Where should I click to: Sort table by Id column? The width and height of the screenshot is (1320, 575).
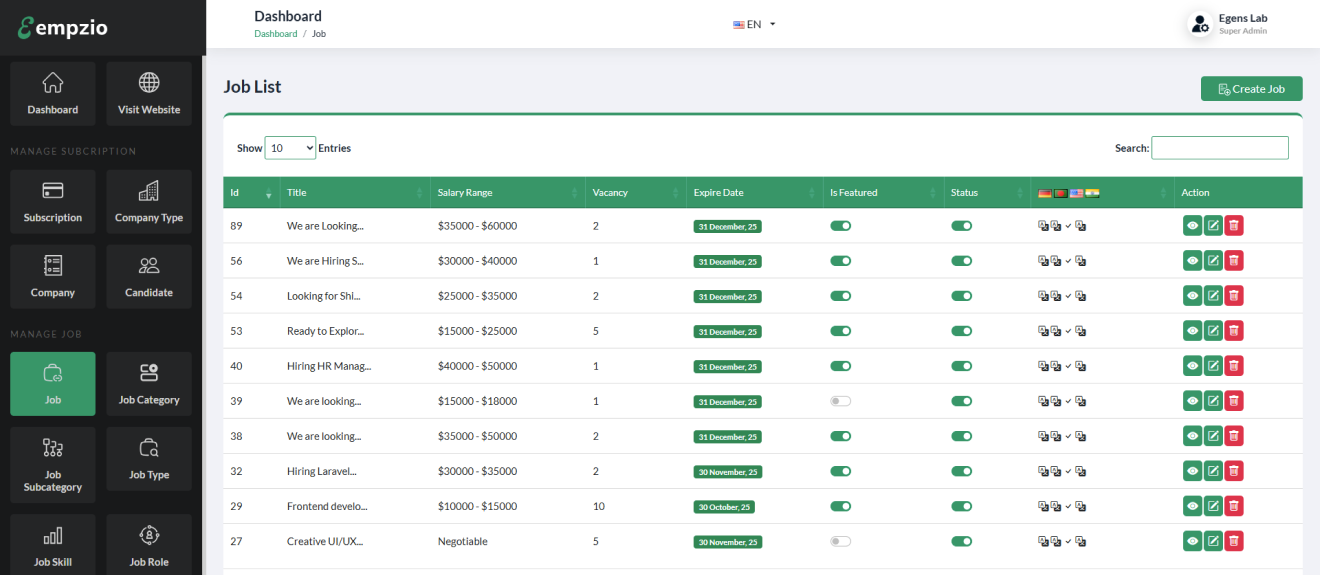(x=251, y=193)
